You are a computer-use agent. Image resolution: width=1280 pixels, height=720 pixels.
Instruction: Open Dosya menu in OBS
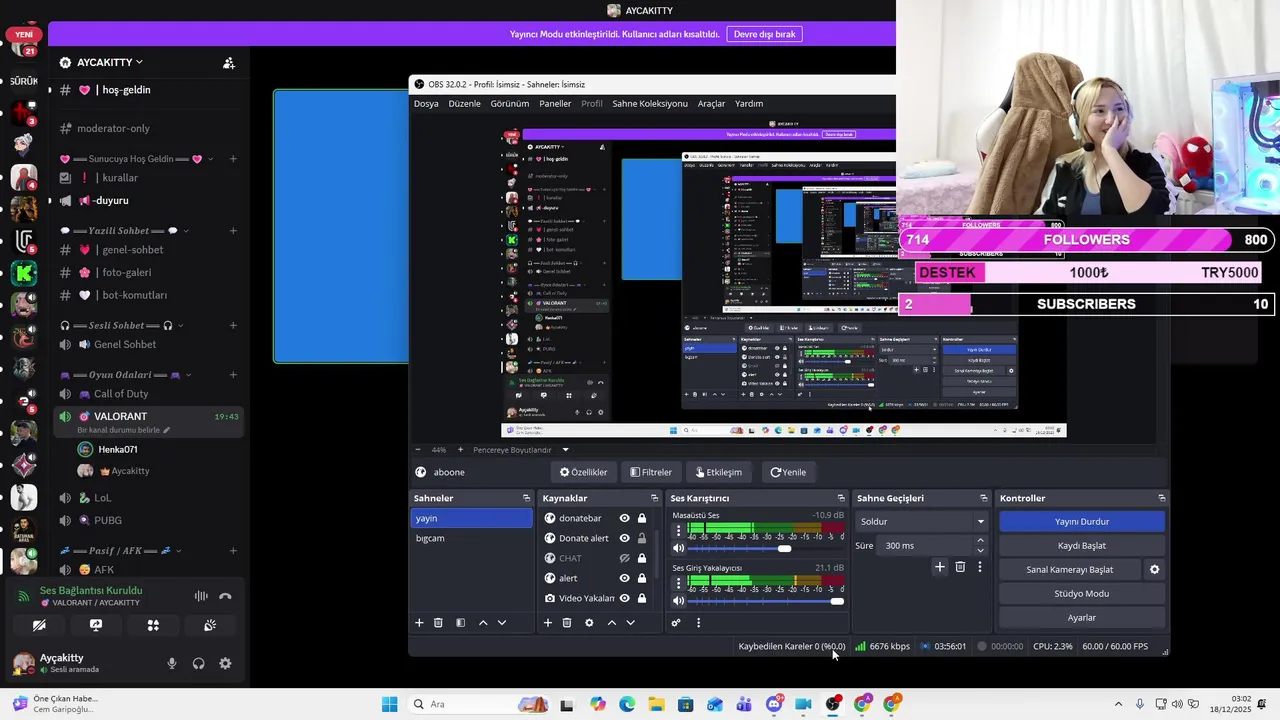point(426,104)
